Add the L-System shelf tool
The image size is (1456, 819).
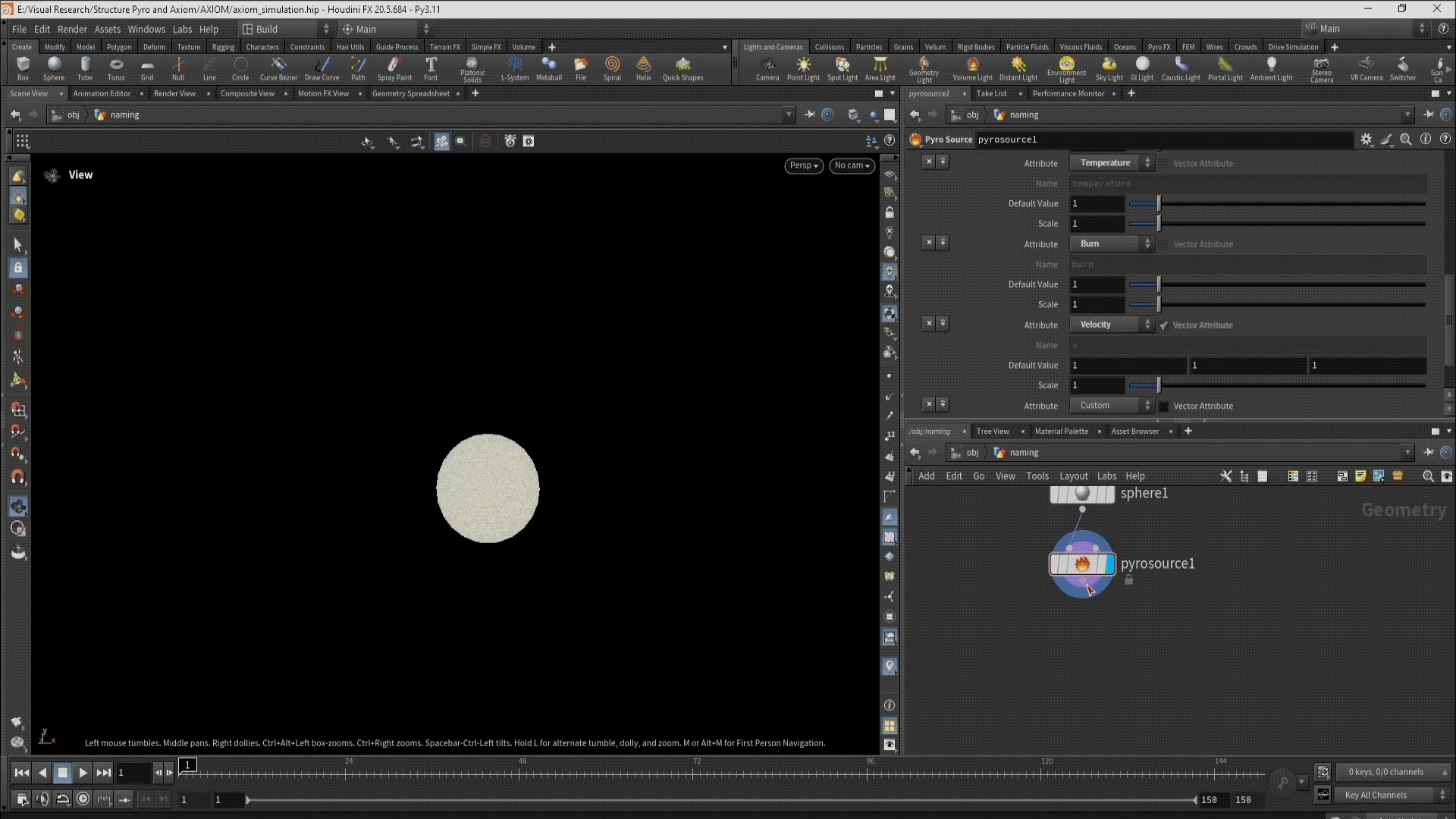pos(515,68)
